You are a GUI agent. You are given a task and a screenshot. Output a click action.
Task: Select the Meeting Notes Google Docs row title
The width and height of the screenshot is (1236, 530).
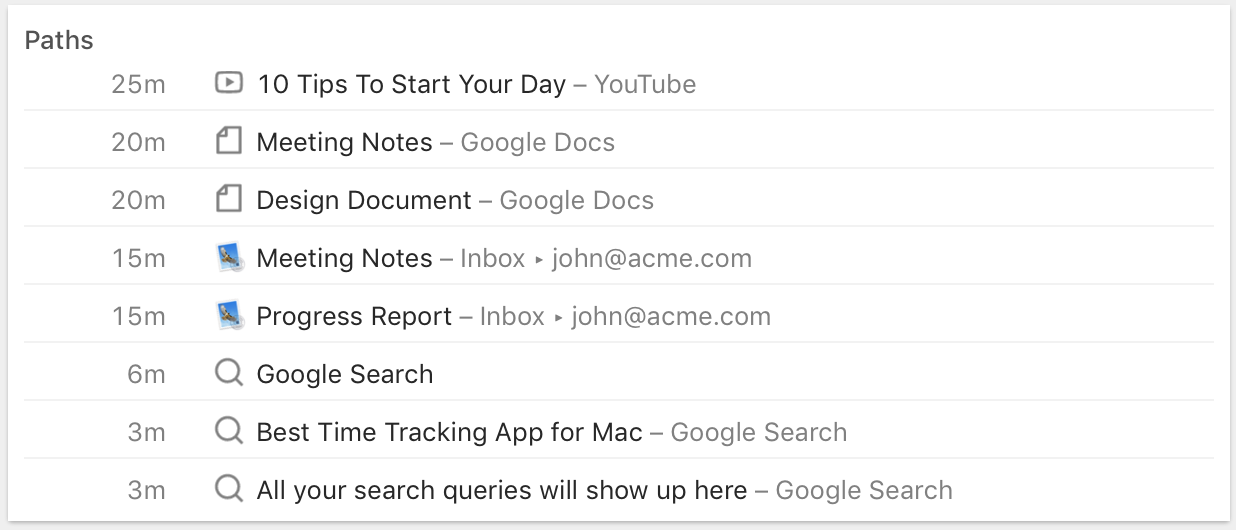[344, 142]
